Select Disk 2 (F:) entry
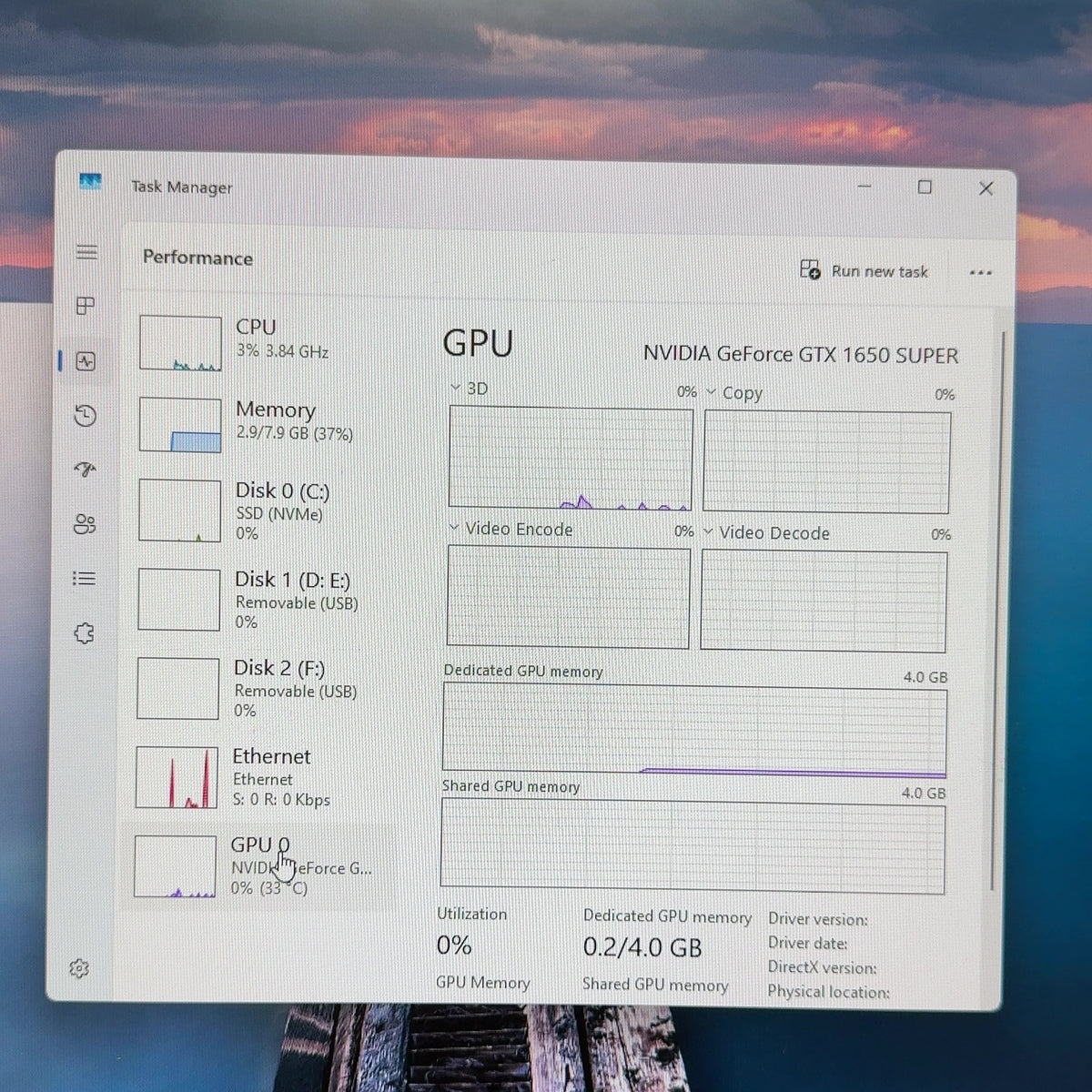 point(263,688)
